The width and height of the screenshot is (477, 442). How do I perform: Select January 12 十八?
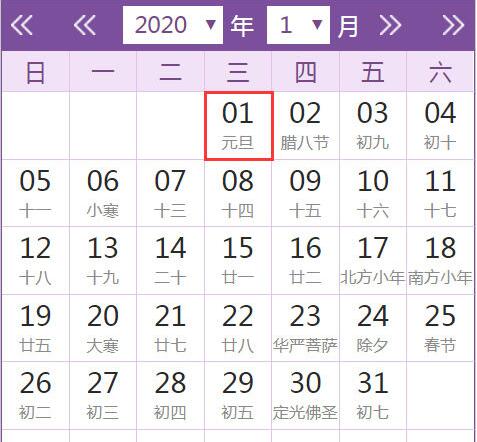point(35,261)
